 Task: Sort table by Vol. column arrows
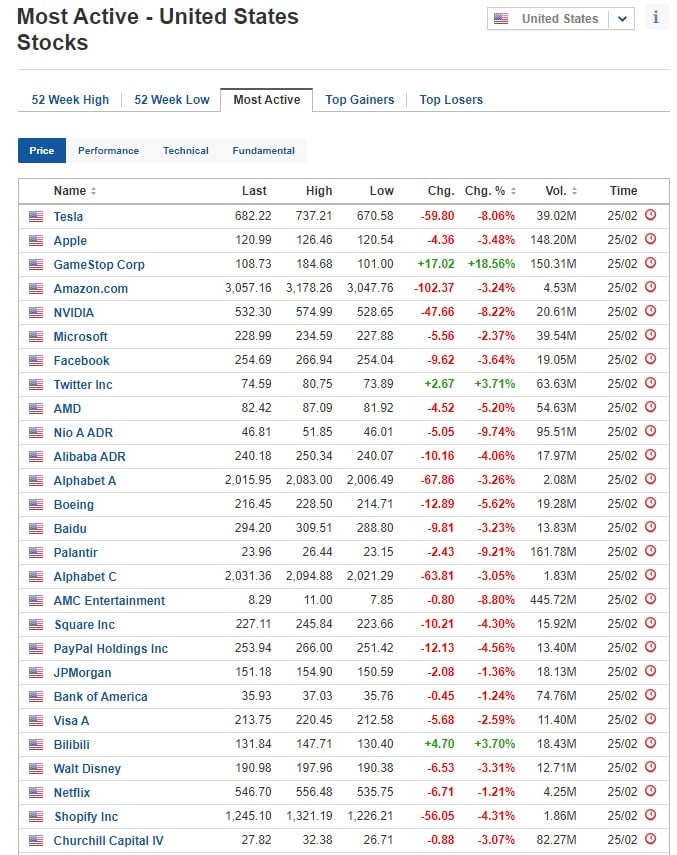tap(574, 191)
